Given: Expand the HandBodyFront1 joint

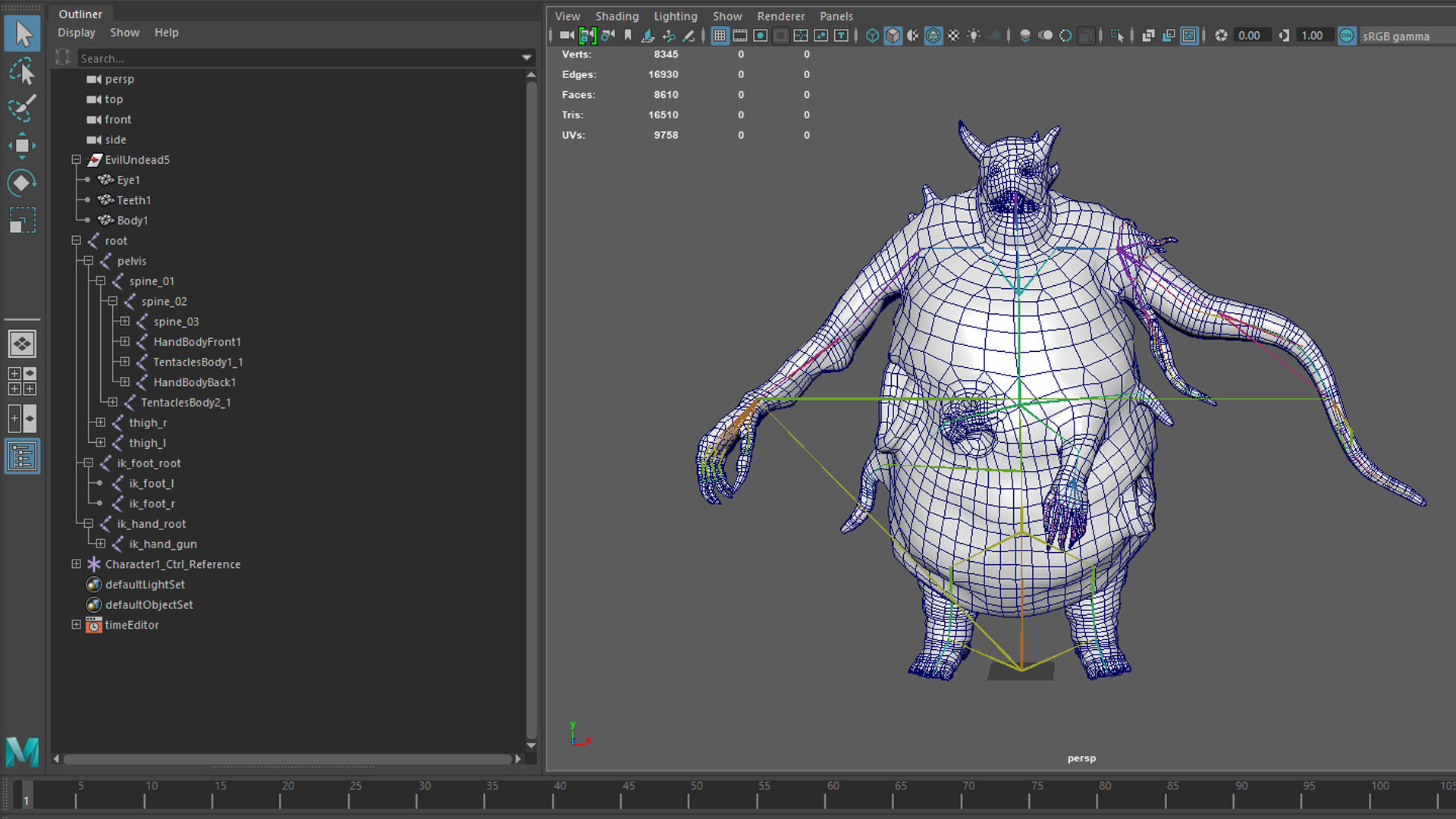Looking at the screenshot, I should coord(124,342).
